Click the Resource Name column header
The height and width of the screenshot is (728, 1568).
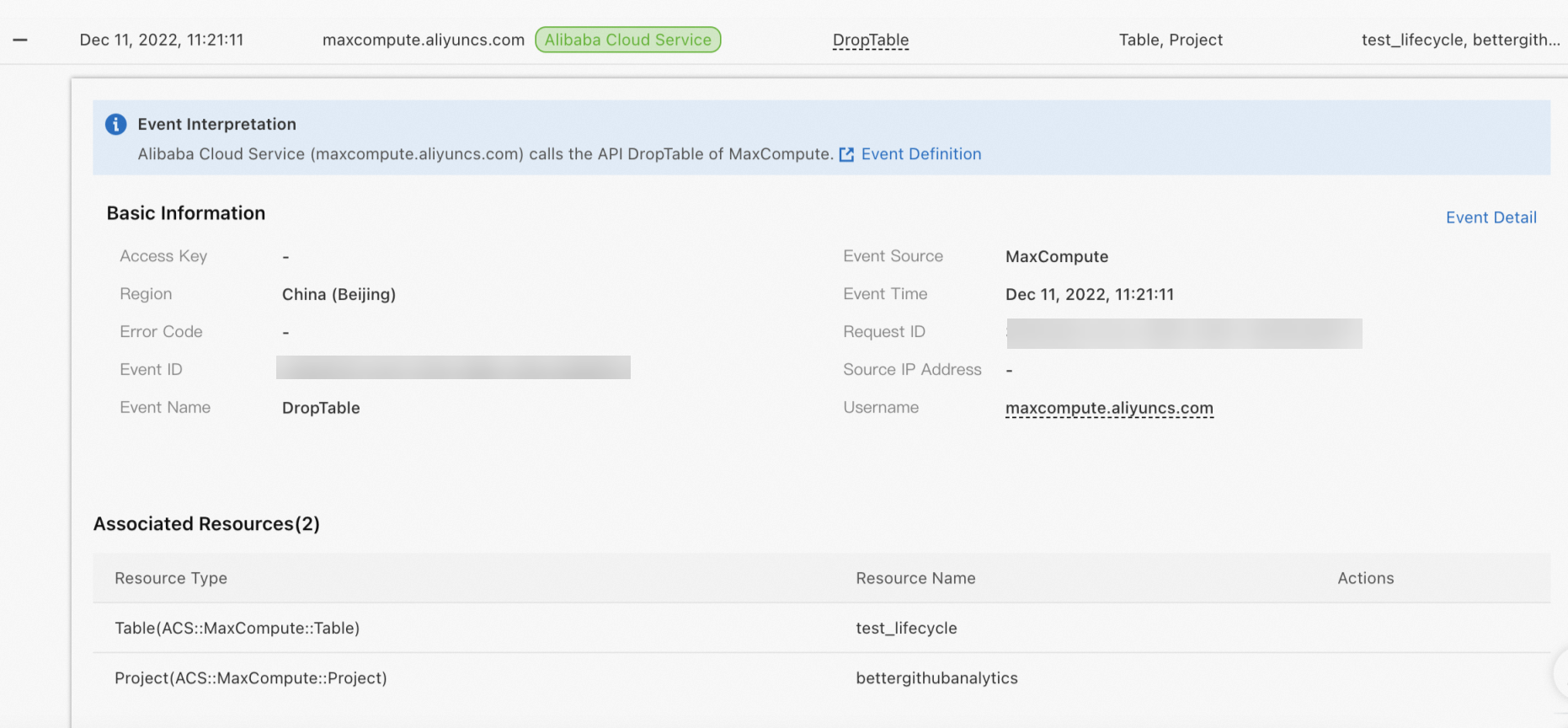click(915, 578)
